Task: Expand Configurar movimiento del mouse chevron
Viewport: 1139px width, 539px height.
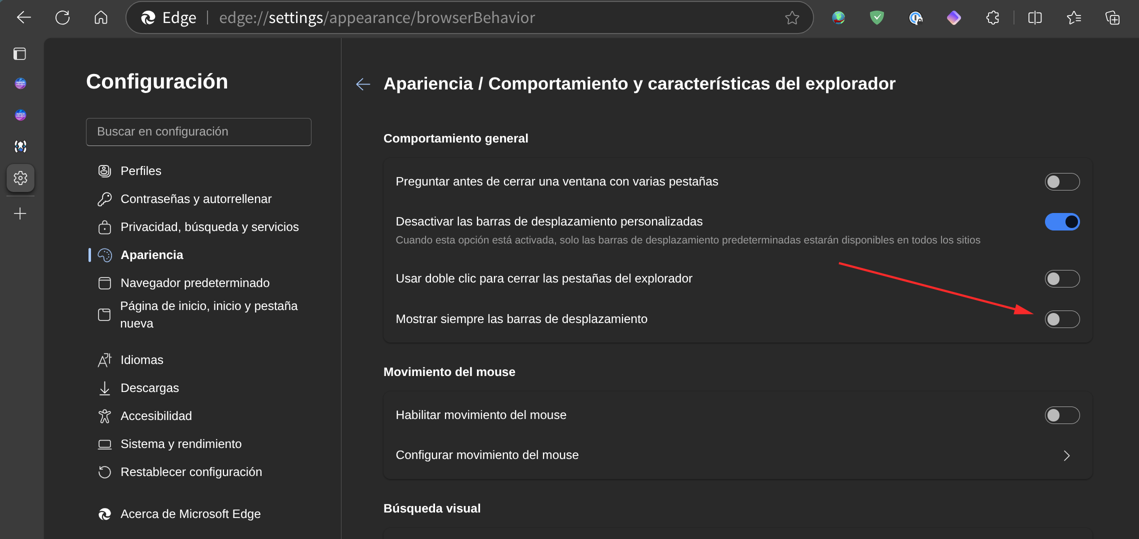Action: click(x=1066, y=455)
